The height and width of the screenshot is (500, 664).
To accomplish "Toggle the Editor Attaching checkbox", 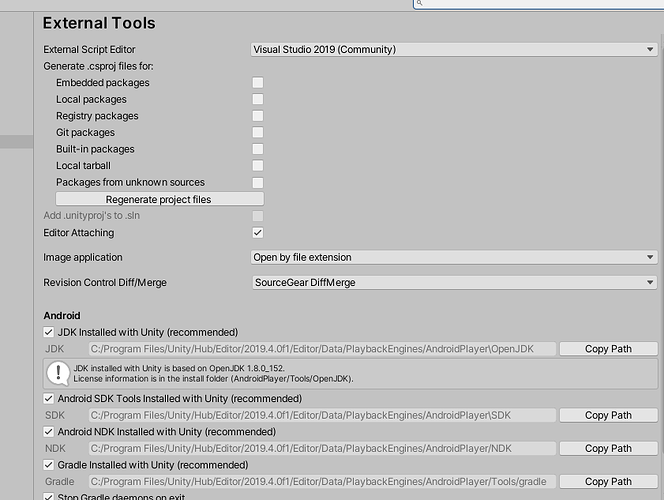I will click(x=257, y=232).
